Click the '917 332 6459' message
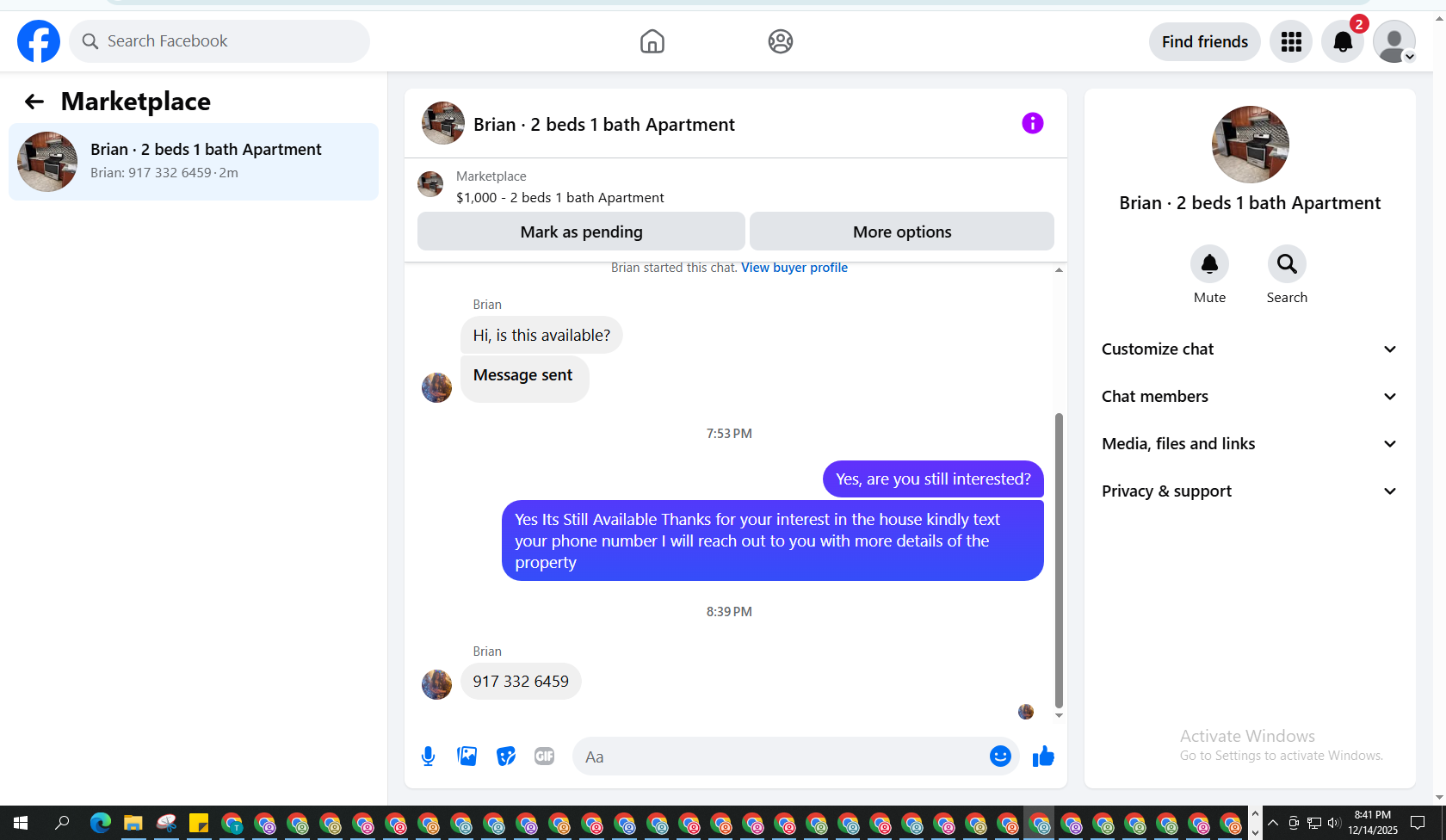1446x840 pixels. (x=521, y=682)
